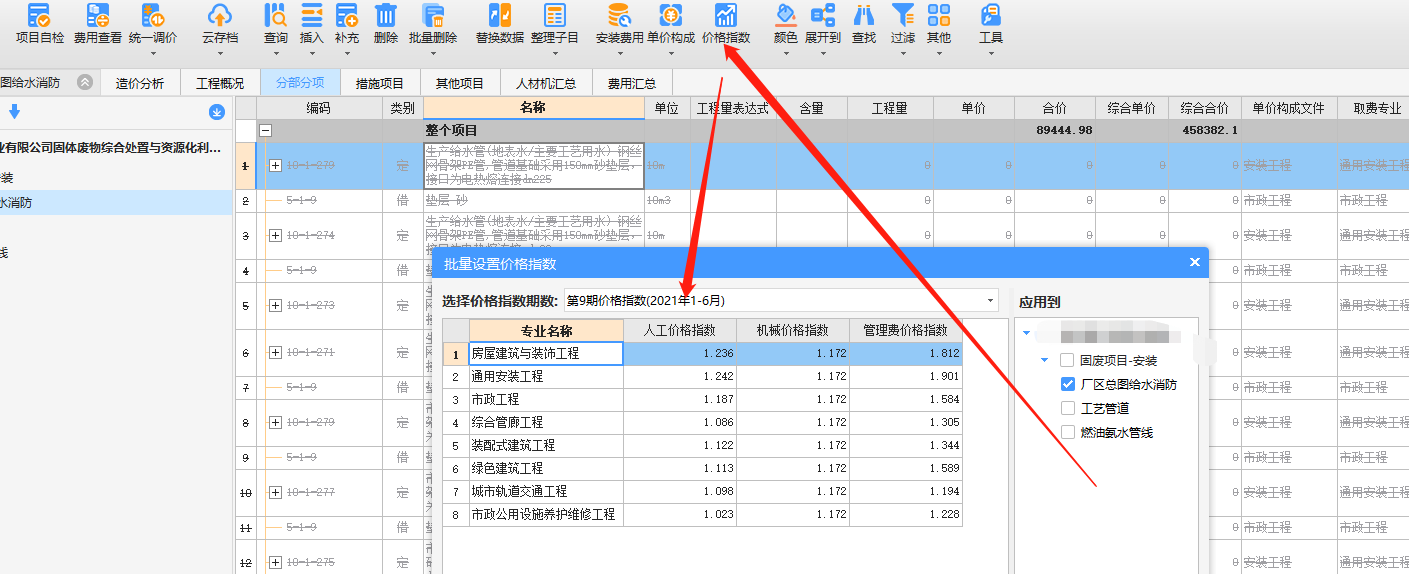Viewport: 1409px width, 574px height.
Task: Click the 管理费价格指数 column header
Action: click(906, 330)
